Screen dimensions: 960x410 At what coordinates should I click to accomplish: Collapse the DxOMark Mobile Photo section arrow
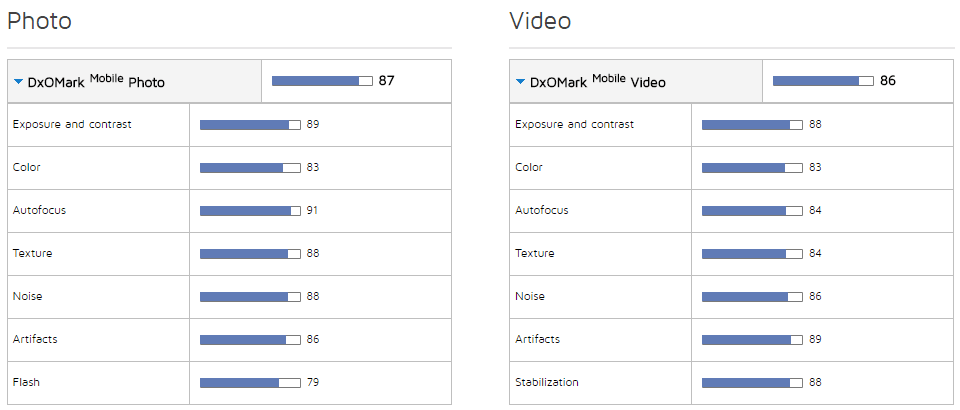pyautogui.click(x=19, y=82)
